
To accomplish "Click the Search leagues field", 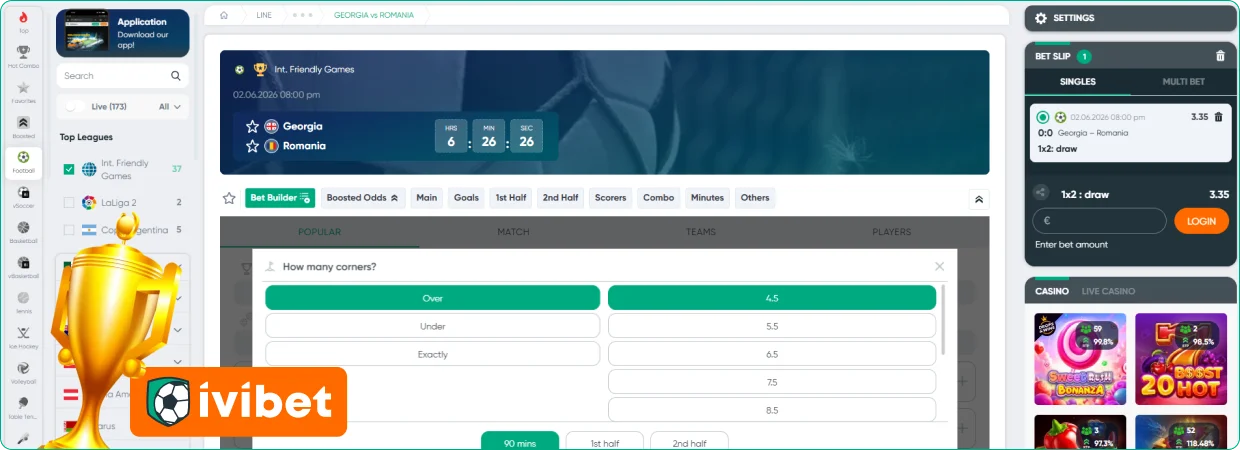I will [123, 76].
